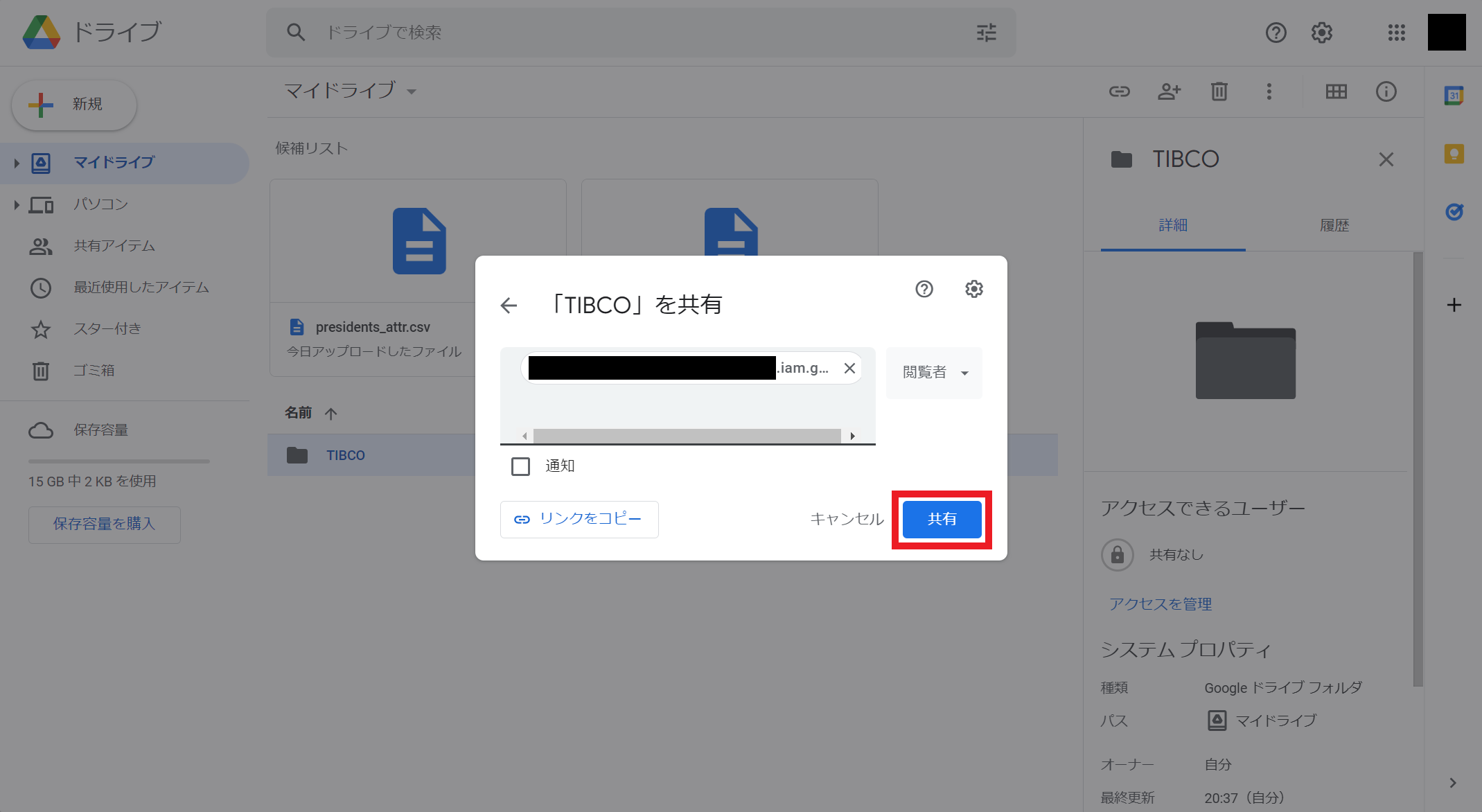The height and width of the screenshot is (812, 1482).
Task: Switch to the 詳細 tab
Action: tap(1173, 225)
